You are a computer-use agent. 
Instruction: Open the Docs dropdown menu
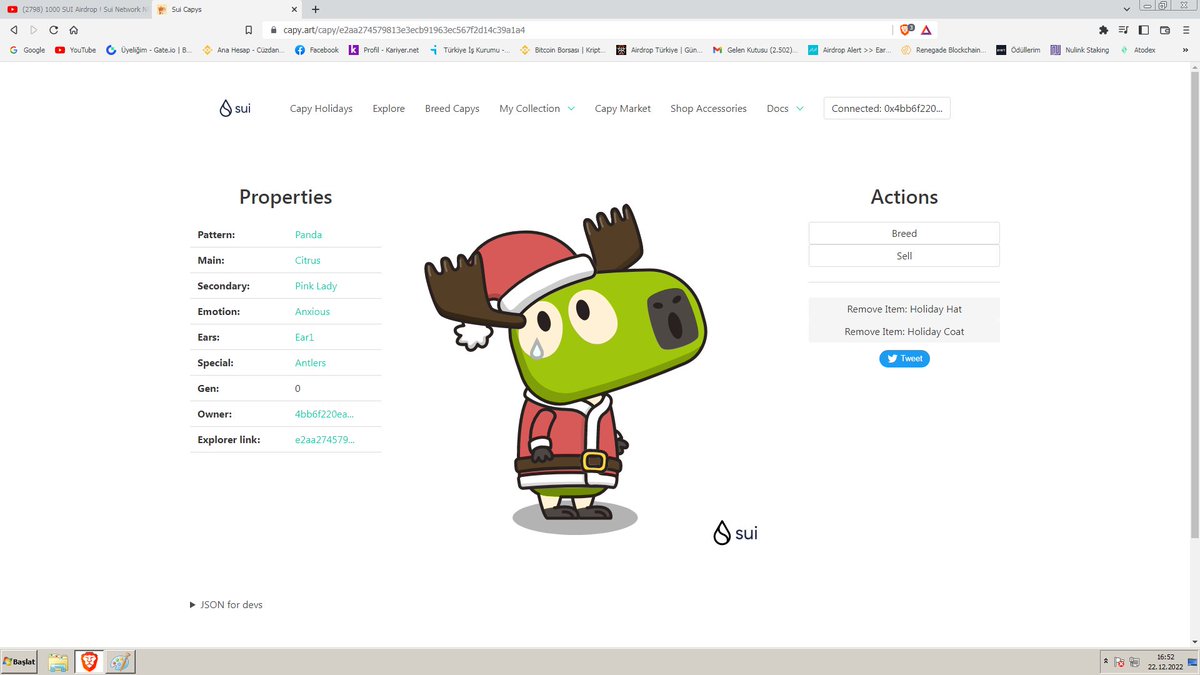click(779, 108)
